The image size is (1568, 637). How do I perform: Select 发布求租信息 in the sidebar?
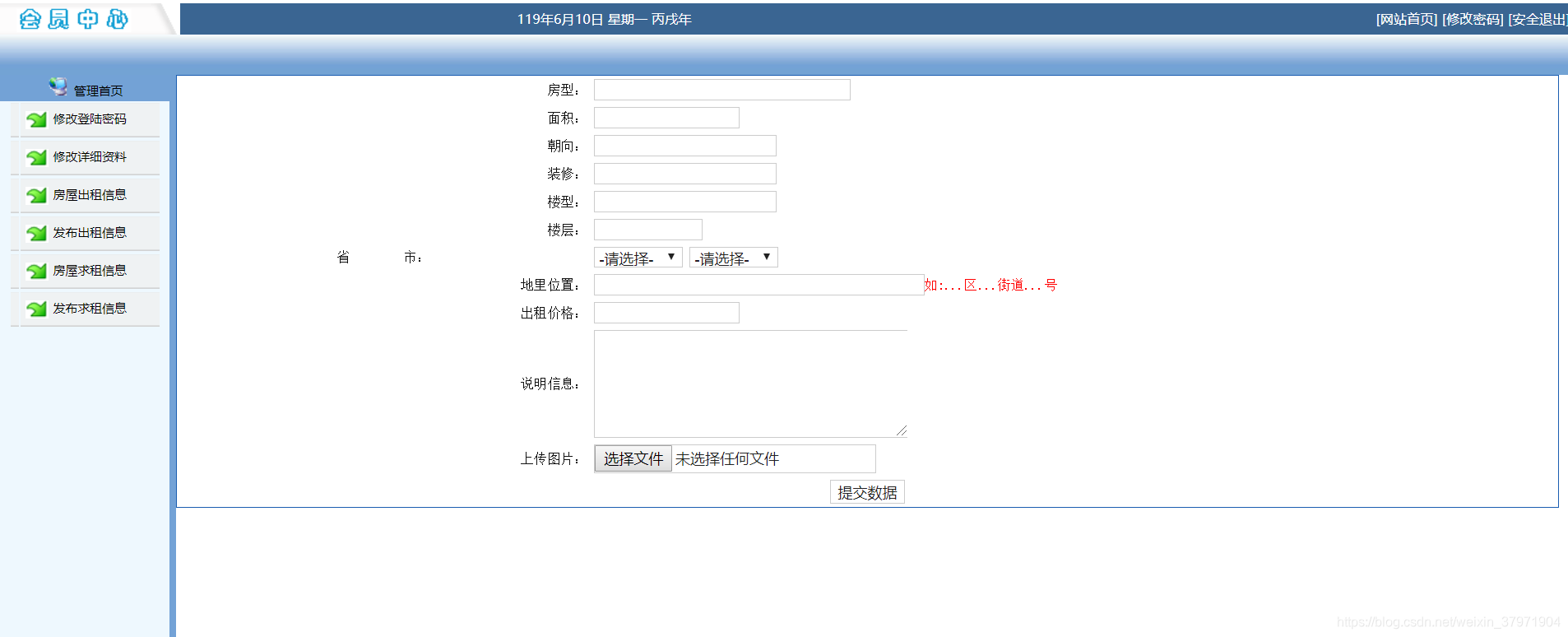[90, 309]
